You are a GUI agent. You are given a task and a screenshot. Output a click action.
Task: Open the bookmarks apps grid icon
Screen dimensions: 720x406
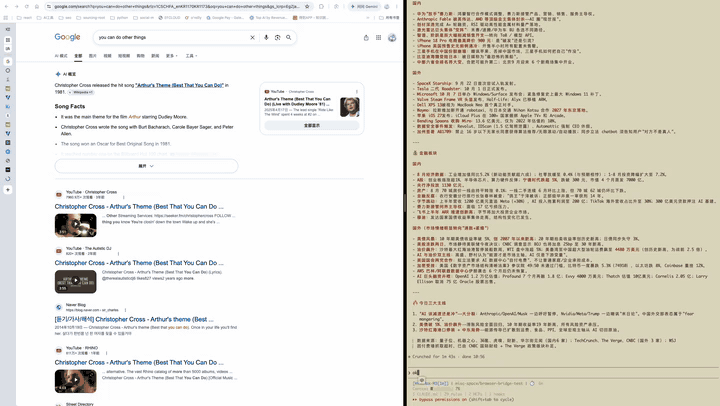[x=6, y=17]
